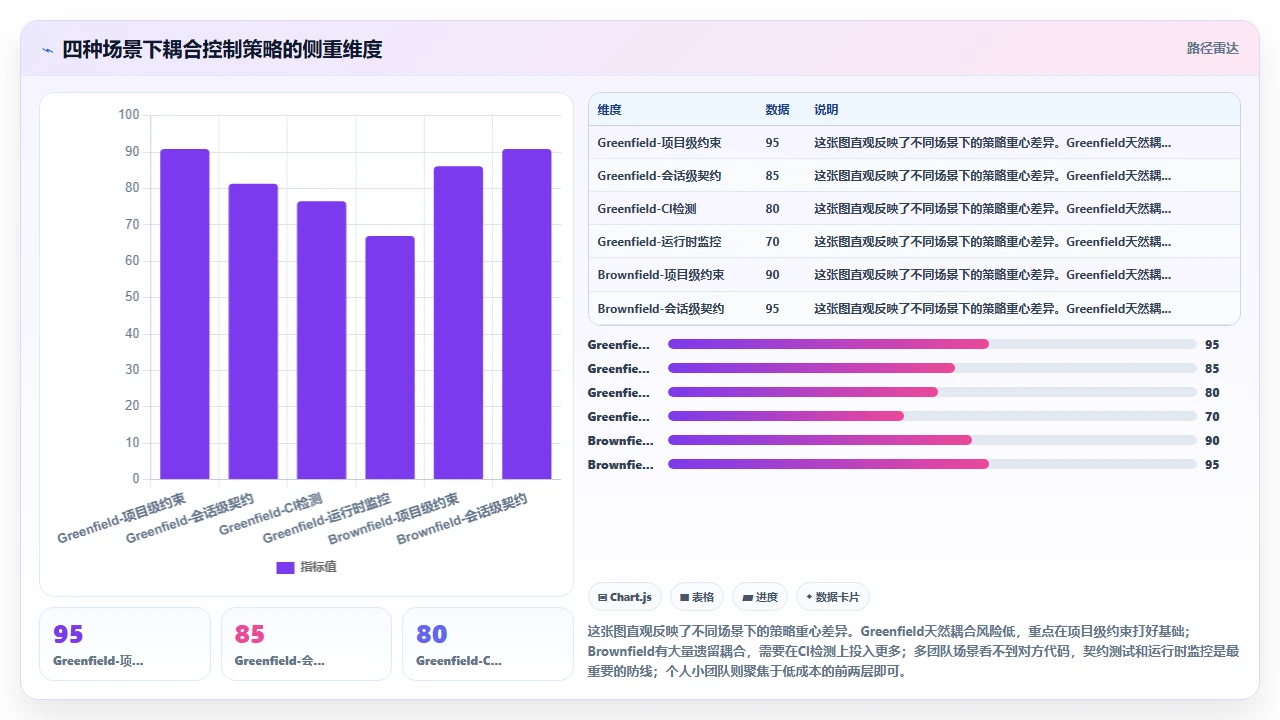Select the 数据卡片 tag
This screenshot has height=720, width=1280.
pyautogui.click(x=833, y=597)
